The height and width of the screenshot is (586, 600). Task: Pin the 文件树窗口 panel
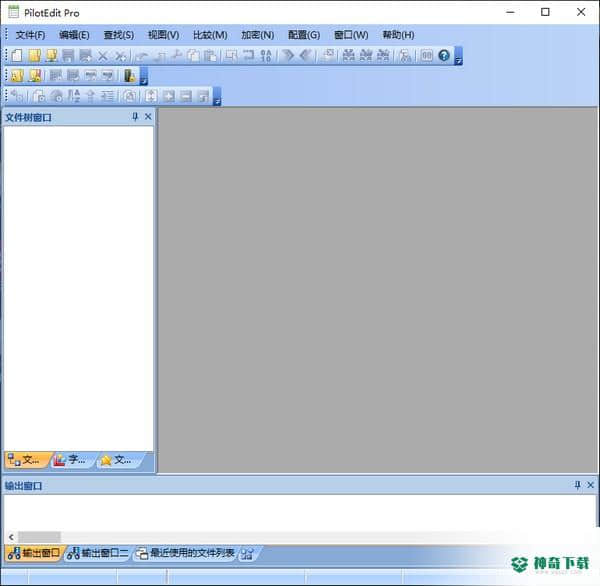pyautogui.click(x=135, y=117)
